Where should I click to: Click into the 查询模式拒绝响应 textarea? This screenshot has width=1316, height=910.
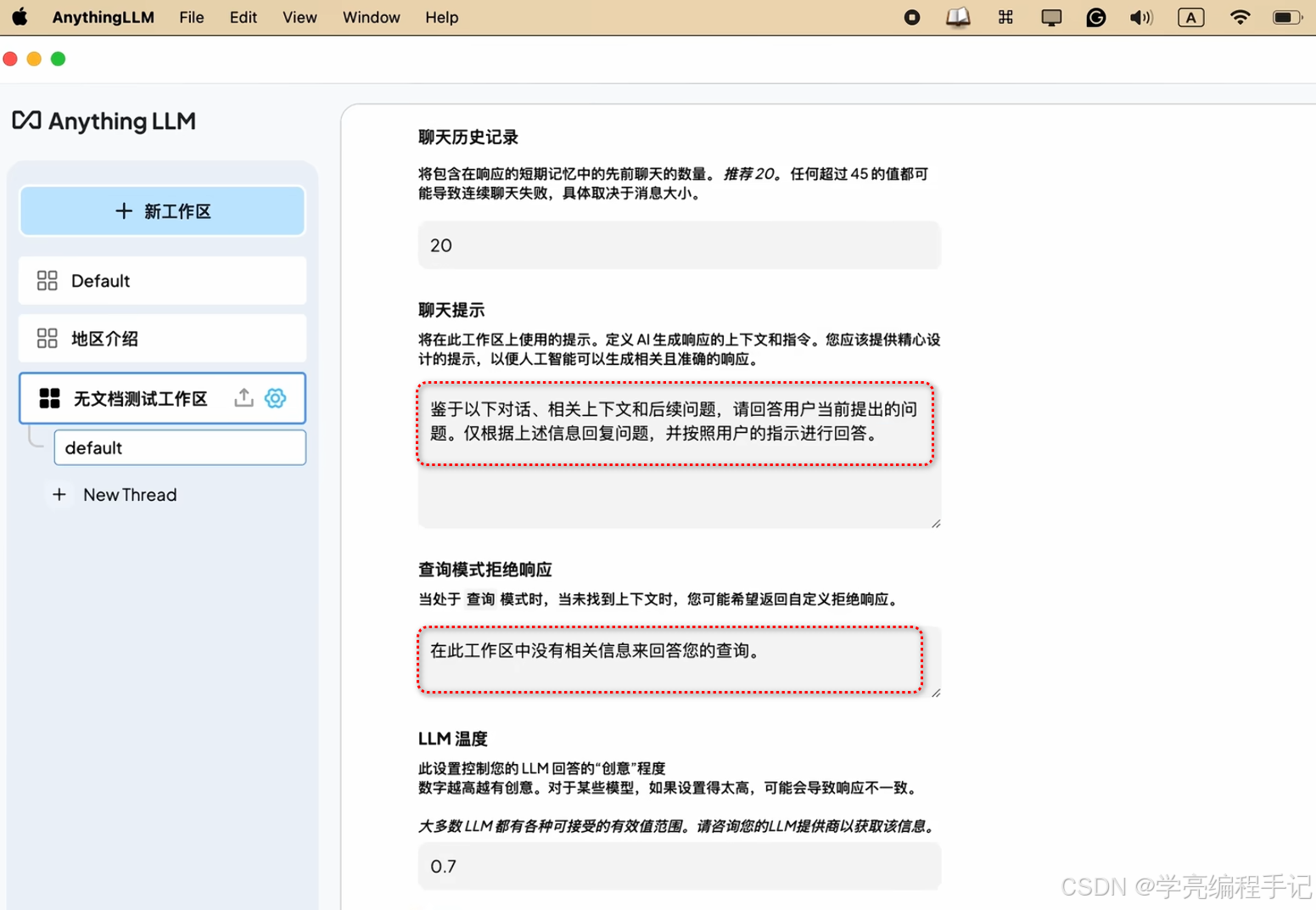[679, 661]
